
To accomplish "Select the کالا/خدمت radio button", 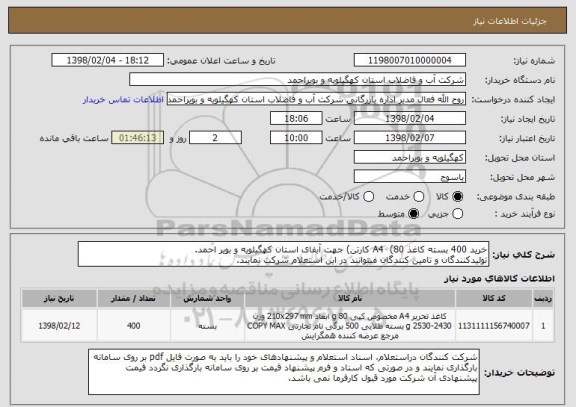I will (368, 197).
